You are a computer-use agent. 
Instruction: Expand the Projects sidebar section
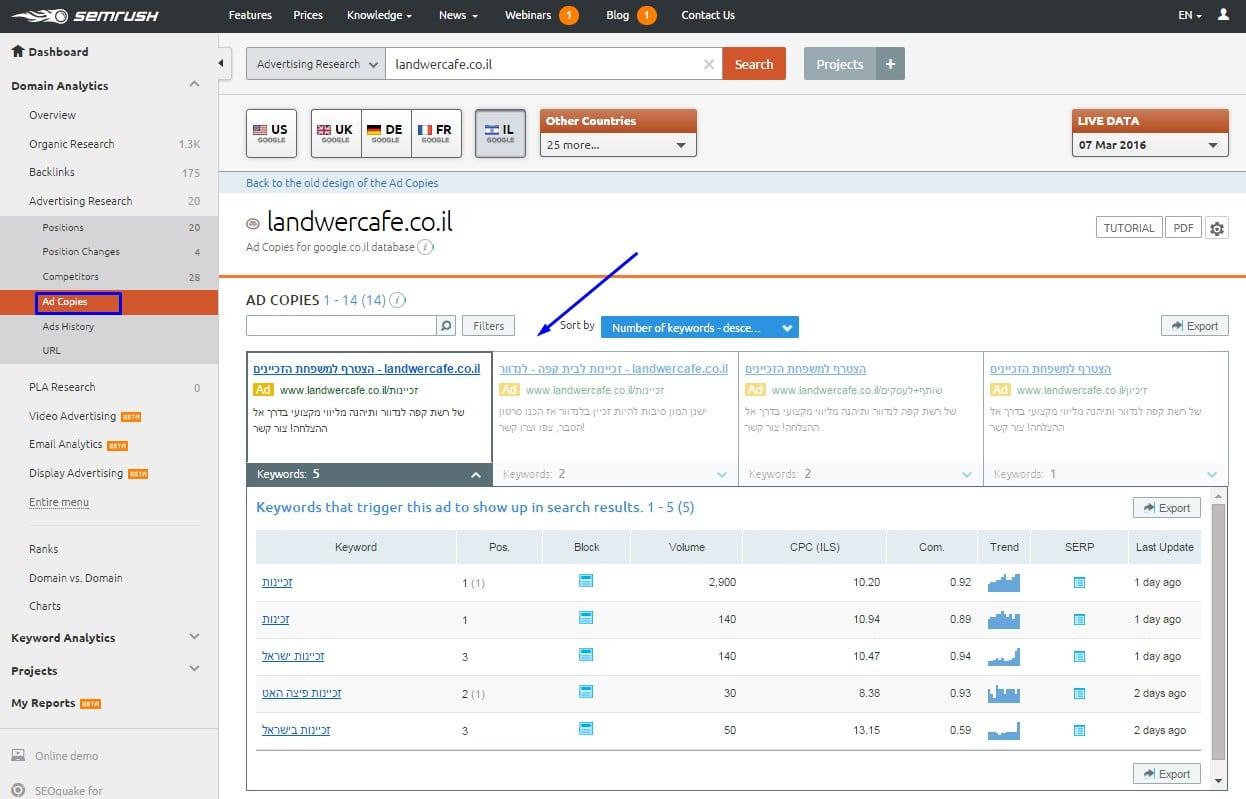point(194,670)
